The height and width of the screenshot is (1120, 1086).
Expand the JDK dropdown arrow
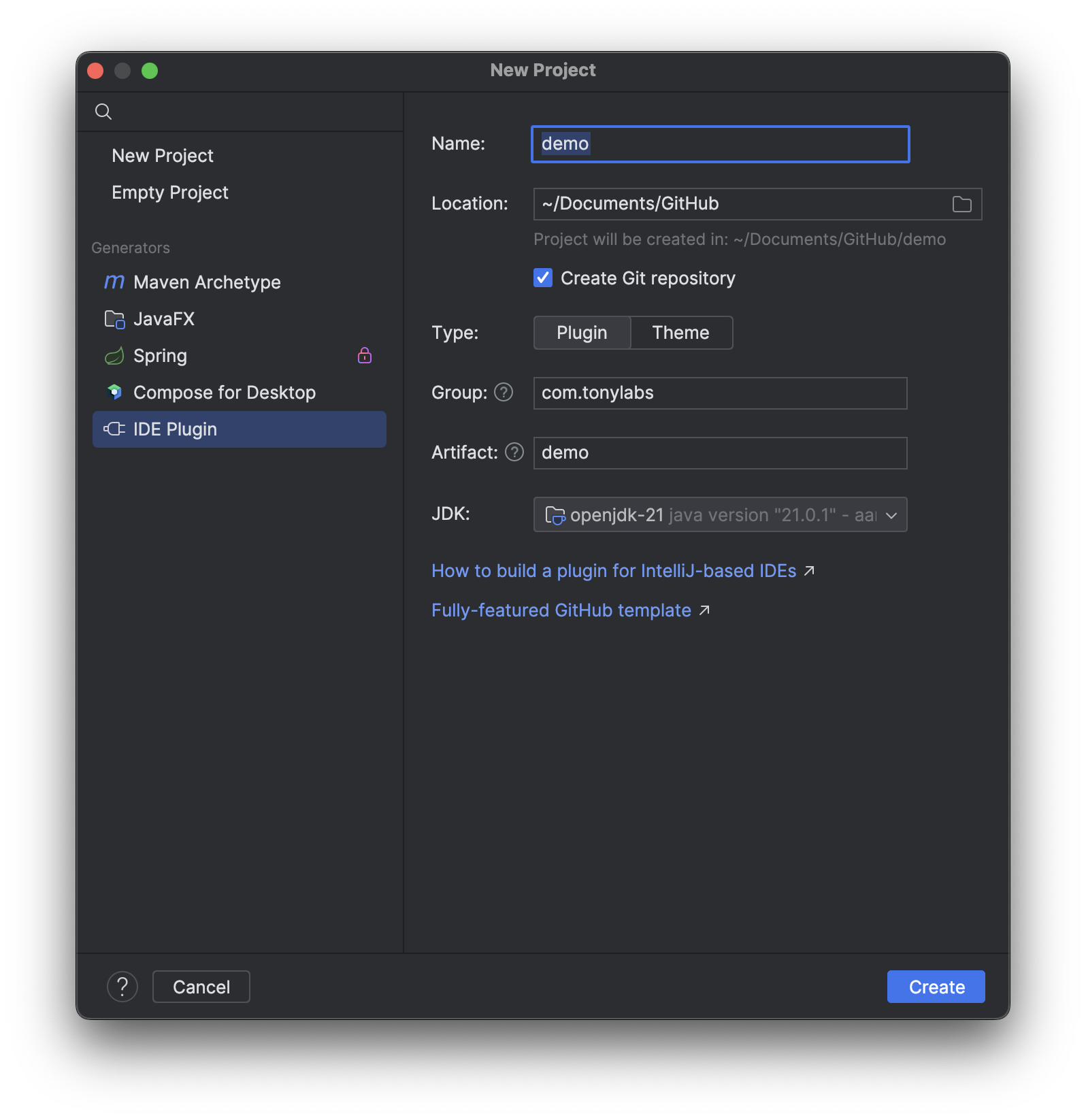point(891,516)
